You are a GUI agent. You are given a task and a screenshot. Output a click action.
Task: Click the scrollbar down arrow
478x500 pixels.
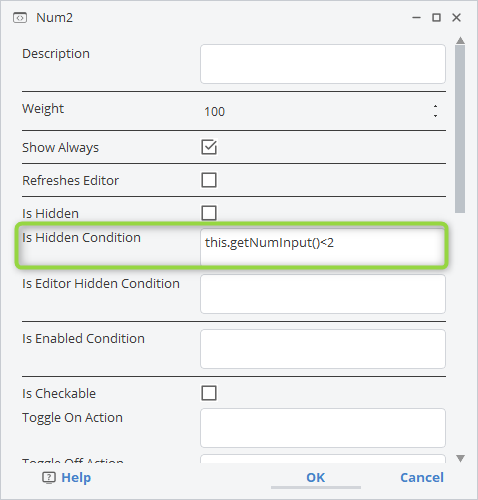click(x=460, y=458)
